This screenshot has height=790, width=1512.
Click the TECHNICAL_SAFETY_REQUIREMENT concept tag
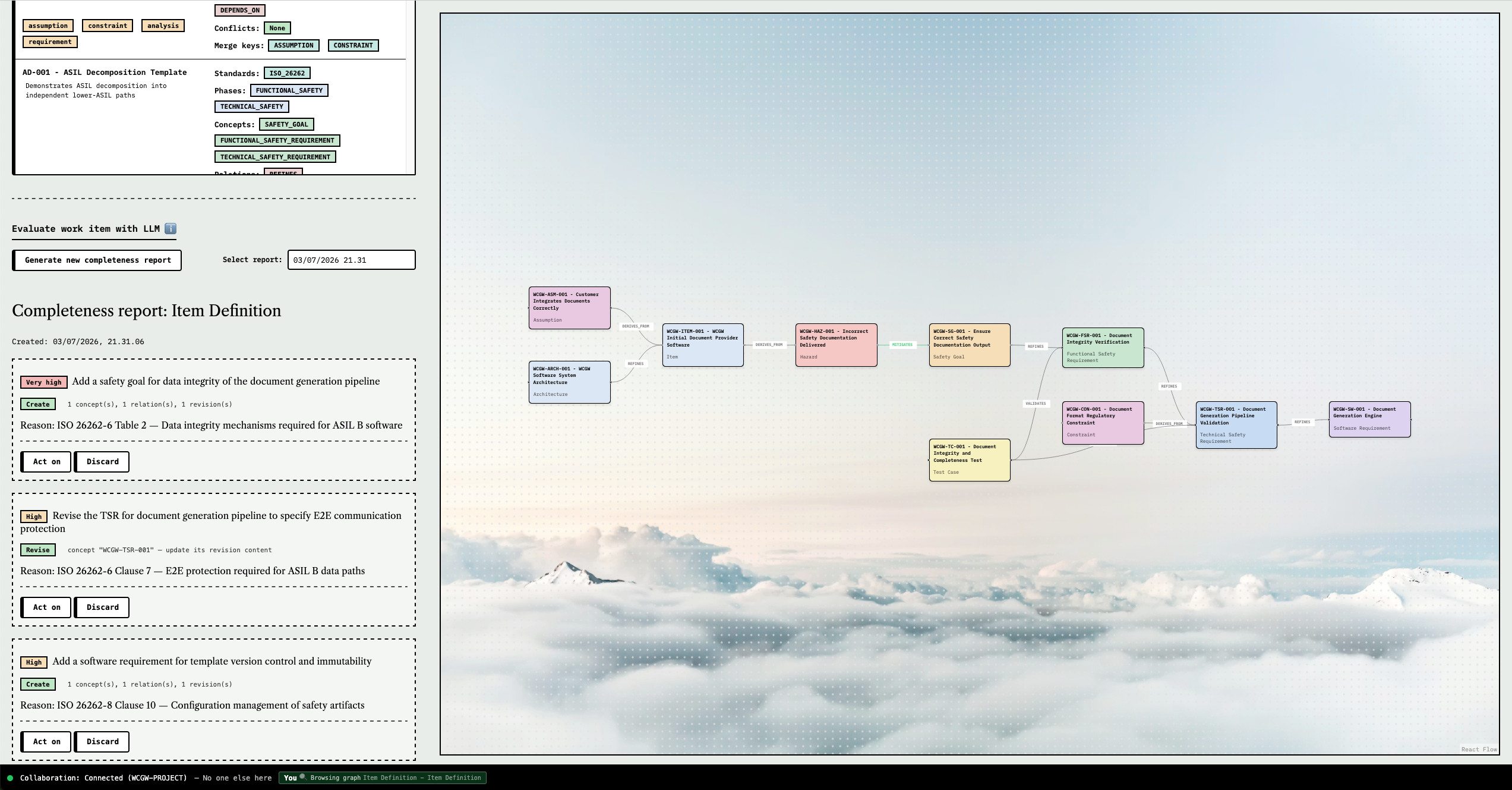pos(275,157)
